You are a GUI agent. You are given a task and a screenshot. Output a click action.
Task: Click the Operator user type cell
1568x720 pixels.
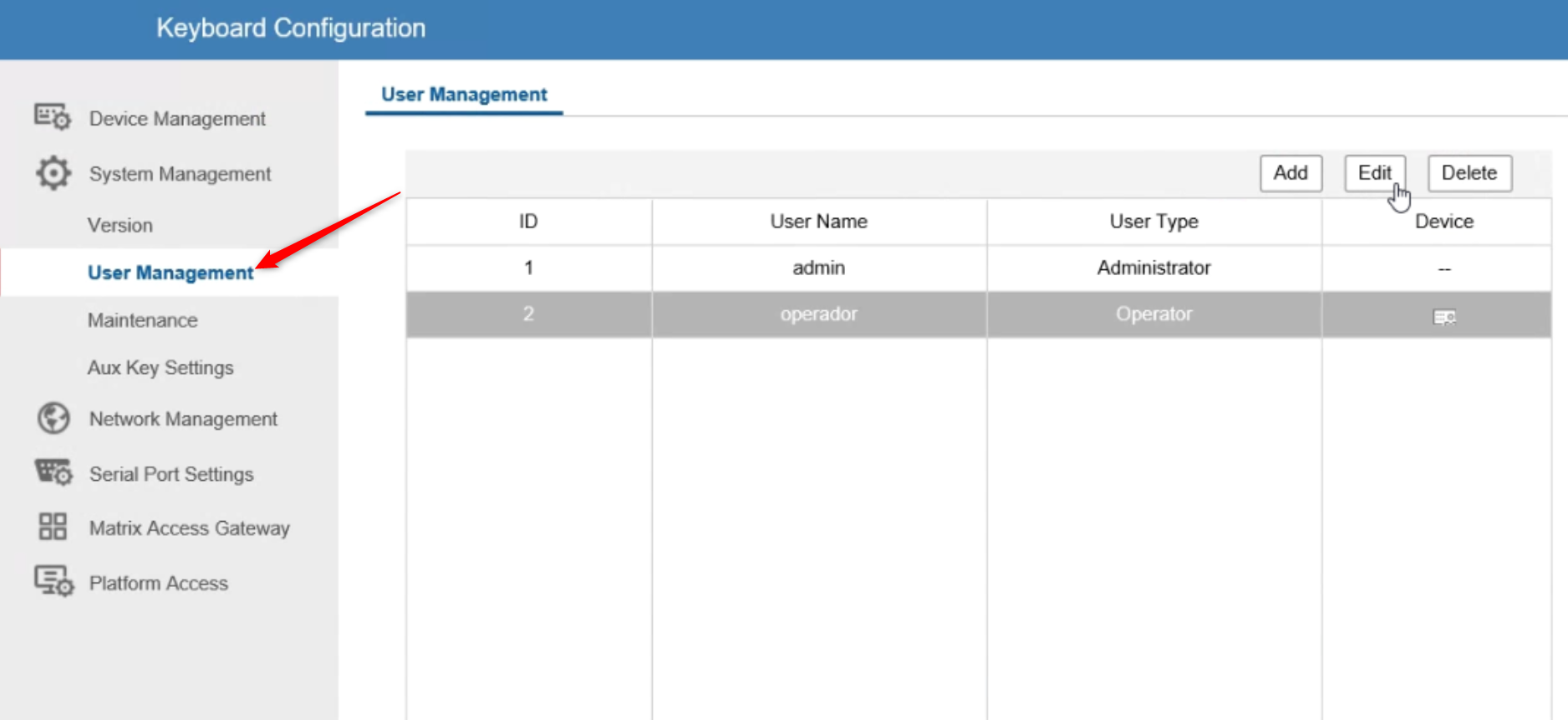(1154, 314)
